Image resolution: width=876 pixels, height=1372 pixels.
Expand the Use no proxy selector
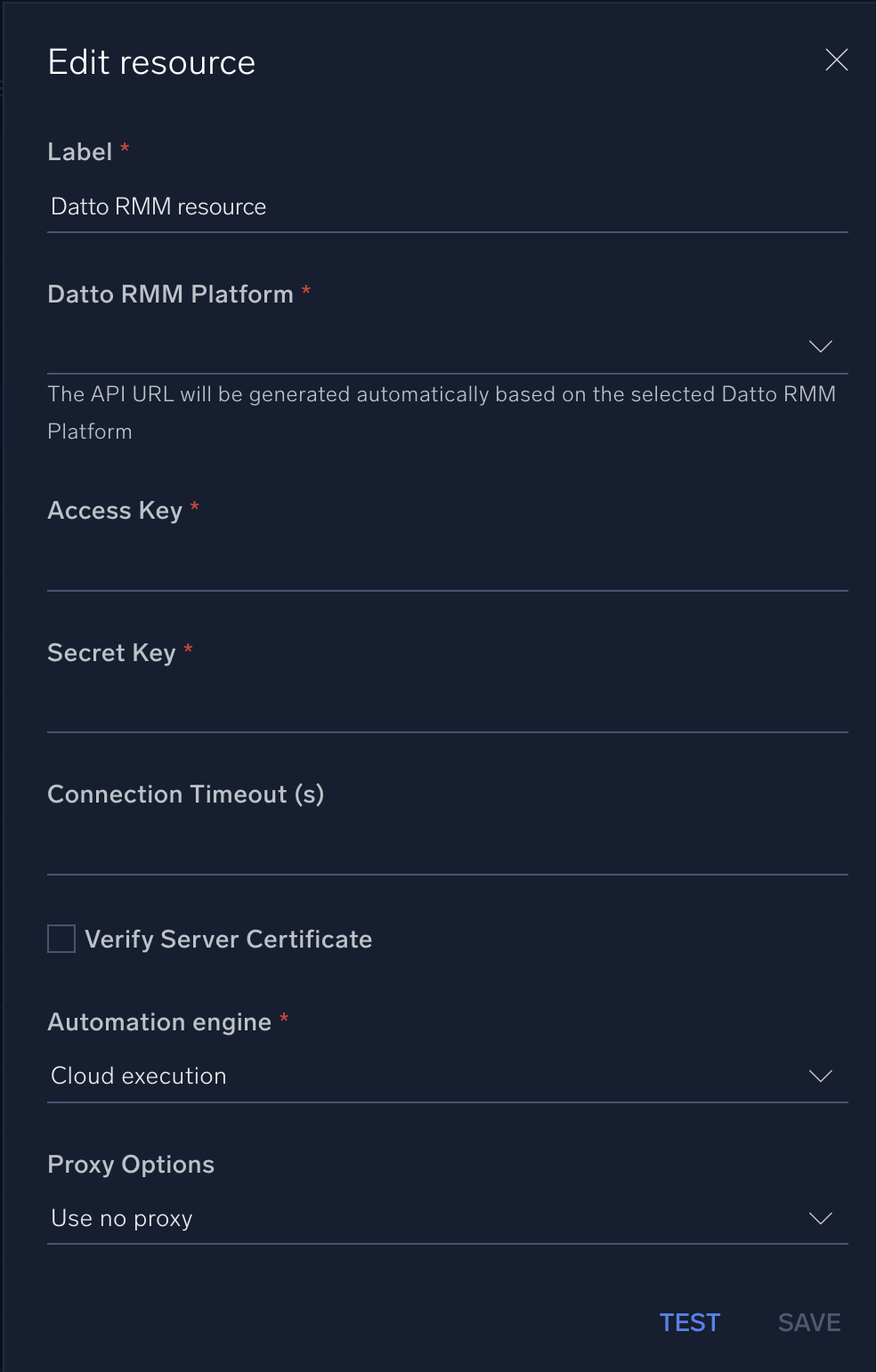[819, 1217]
